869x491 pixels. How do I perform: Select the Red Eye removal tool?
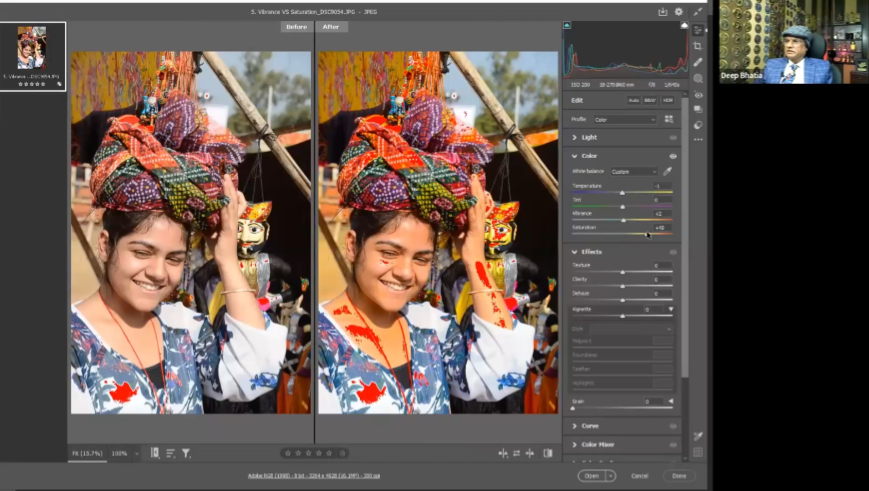(x=698, y=94)
